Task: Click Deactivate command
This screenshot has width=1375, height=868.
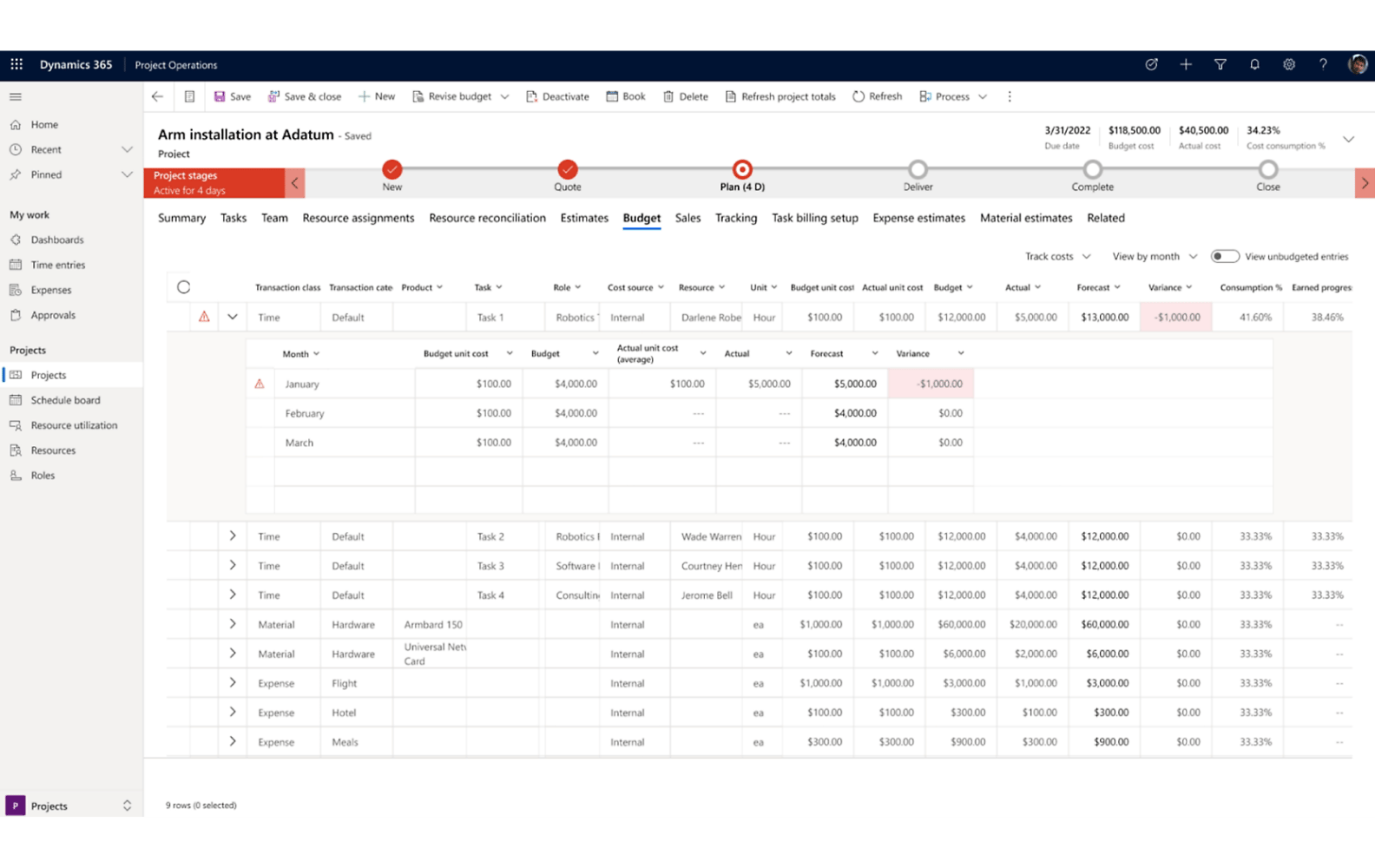Action: 557,96
